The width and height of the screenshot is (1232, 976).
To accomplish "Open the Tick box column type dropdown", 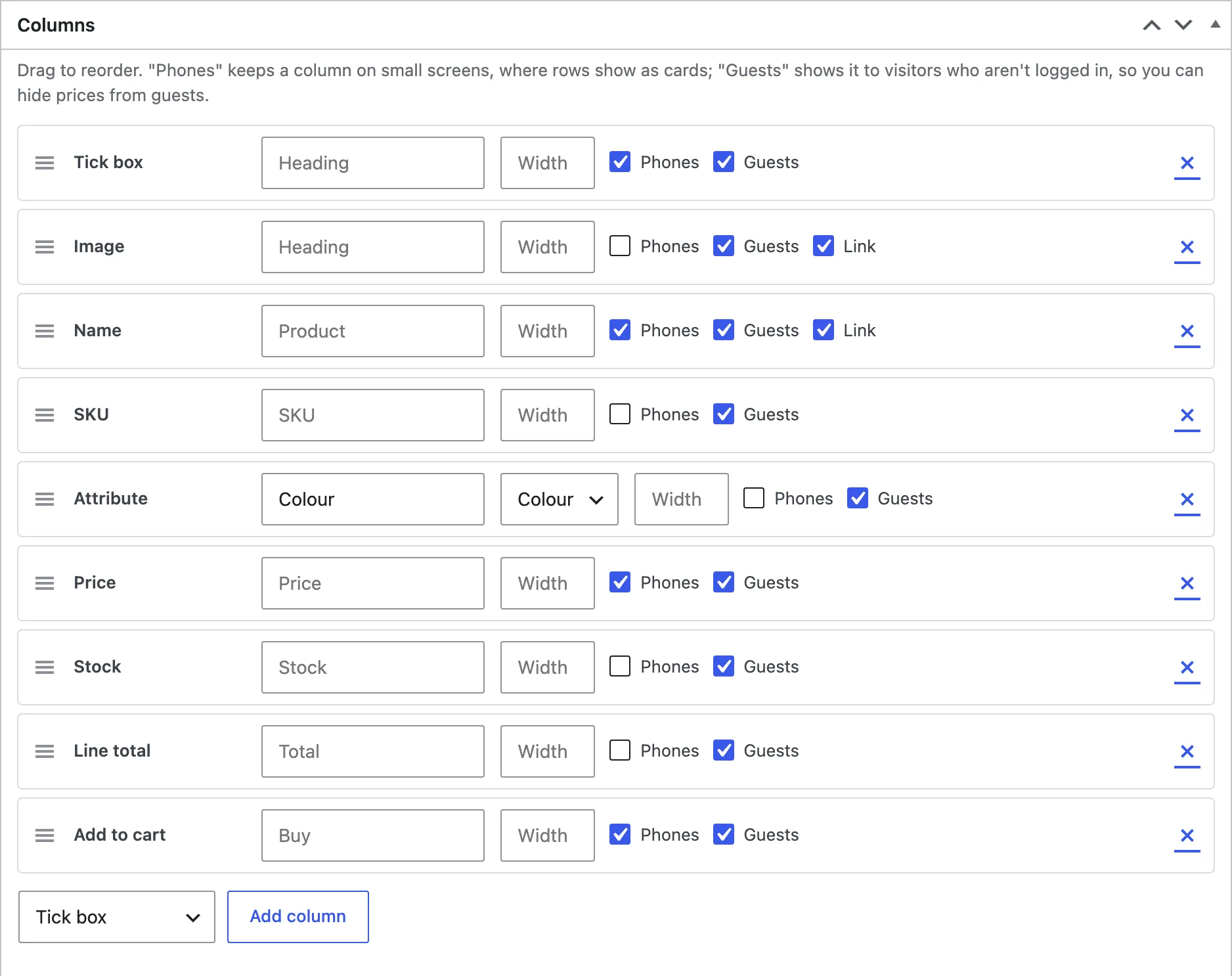I will [x=117, y=917].
